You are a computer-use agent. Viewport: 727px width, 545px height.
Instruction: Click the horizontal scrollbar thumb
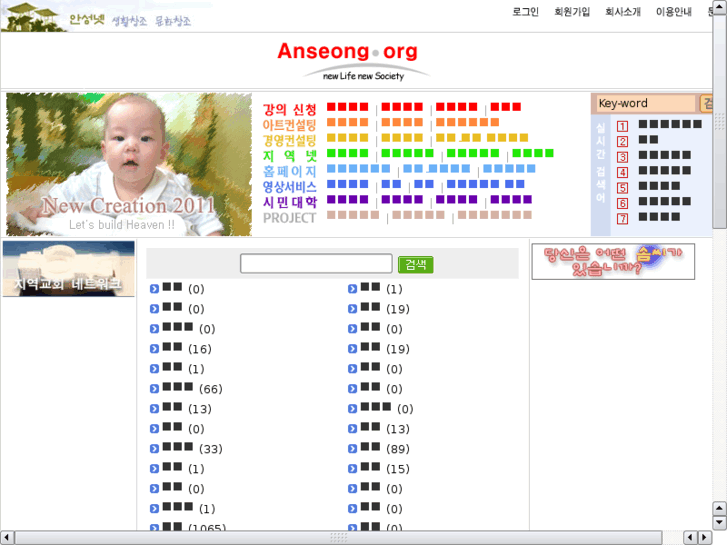click(x=338, y=538)
